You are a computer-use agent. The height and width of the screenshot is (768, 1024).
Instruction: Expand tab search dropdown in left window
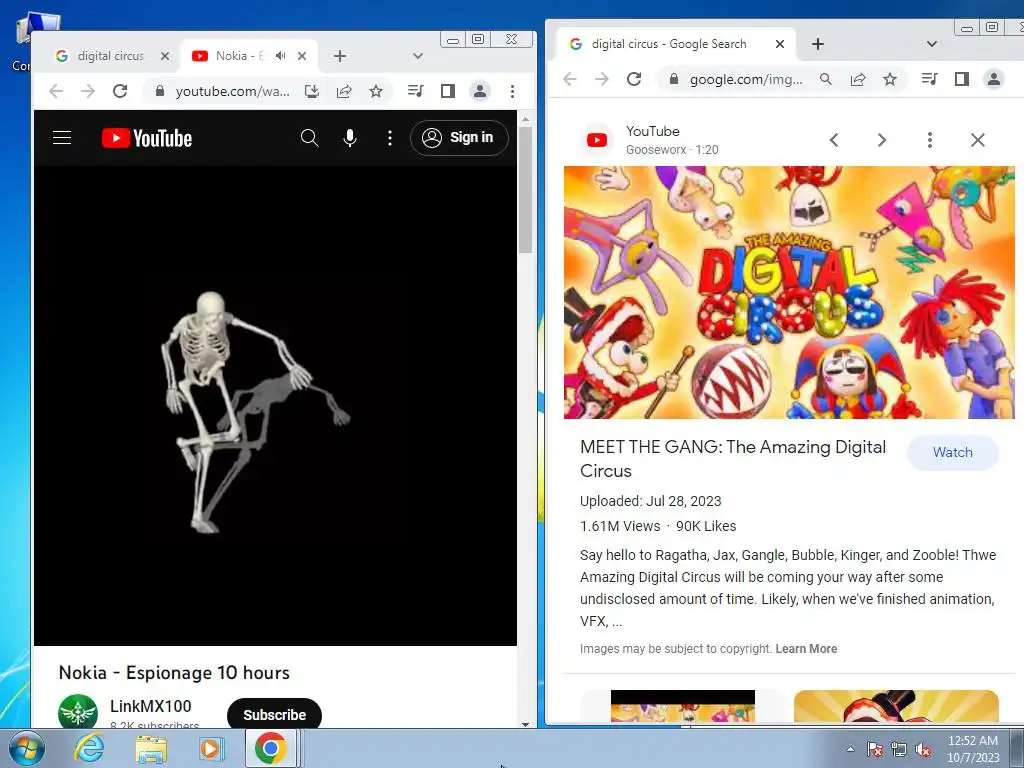click(418, 56)
